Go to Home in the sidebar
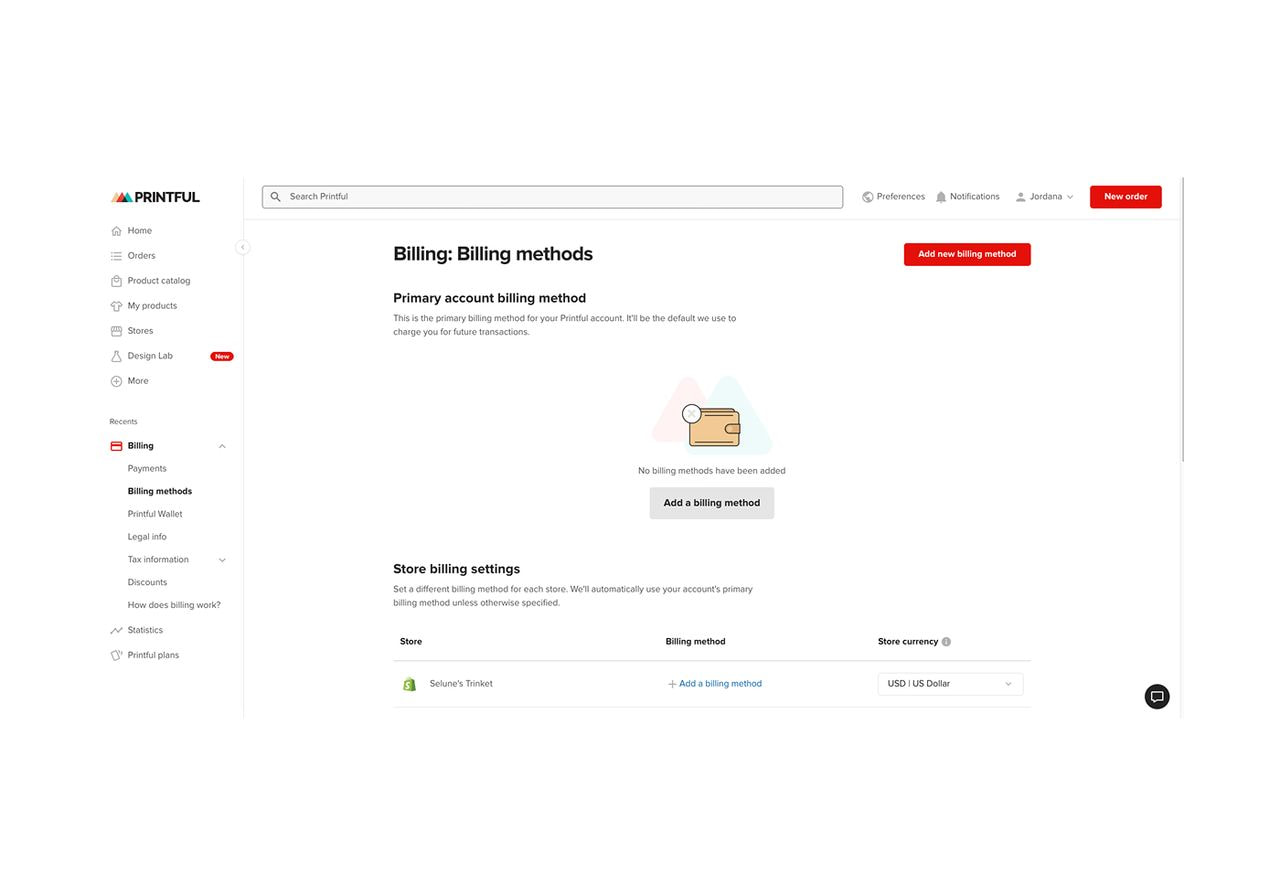 coord(140,231)
